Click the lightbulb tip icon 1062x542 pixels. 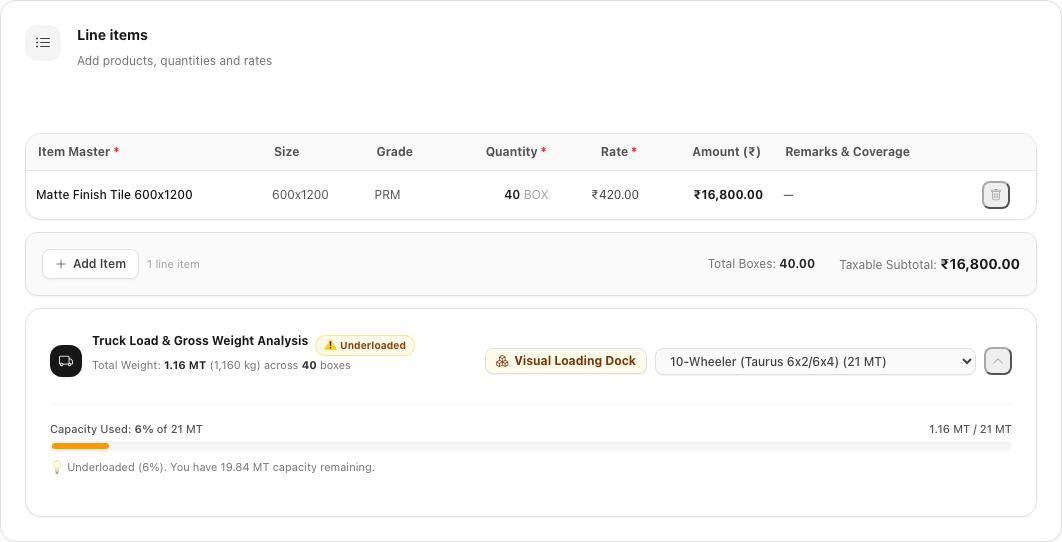coord(57,467)
